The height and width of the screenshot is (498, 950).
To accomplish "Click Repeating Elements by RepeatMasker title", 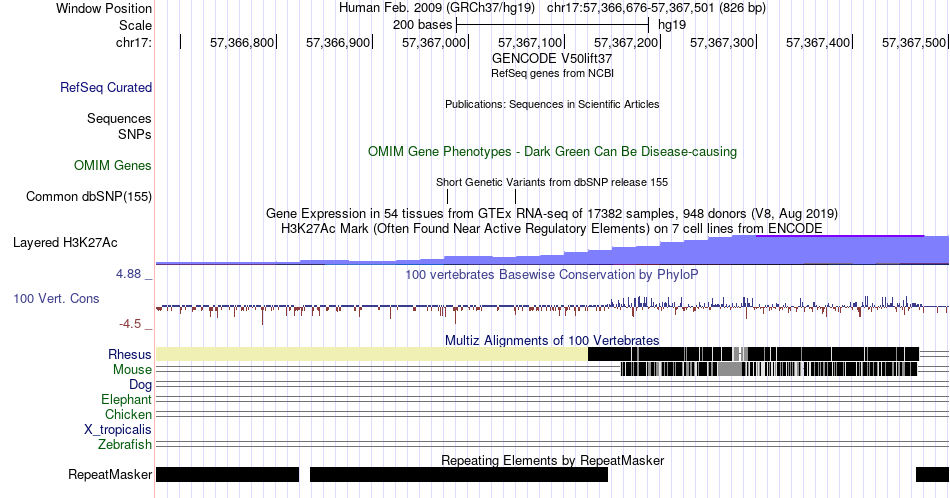I will tap(552, 460).
